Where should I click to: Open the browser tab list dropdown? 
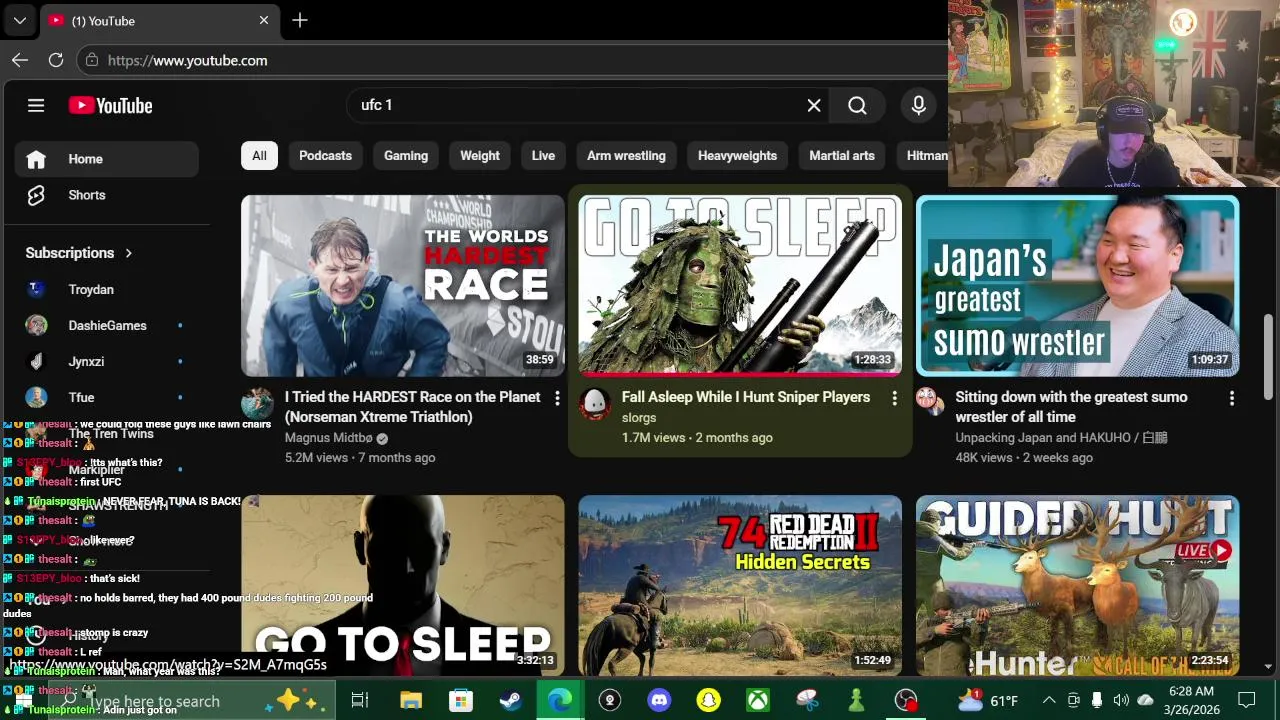(x=20, y=20)
